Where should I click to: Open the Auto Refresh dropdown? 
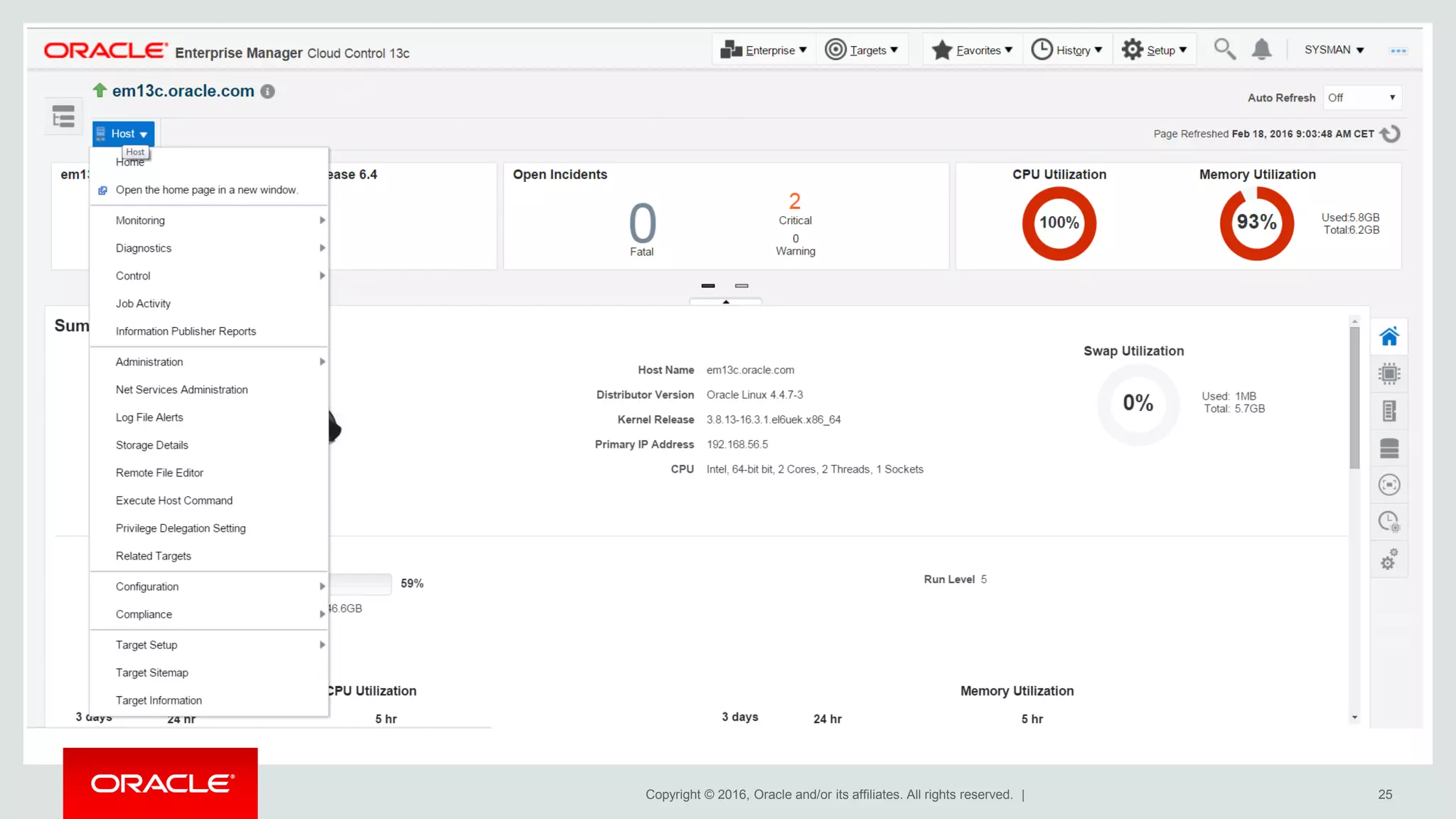[1361, 98]
